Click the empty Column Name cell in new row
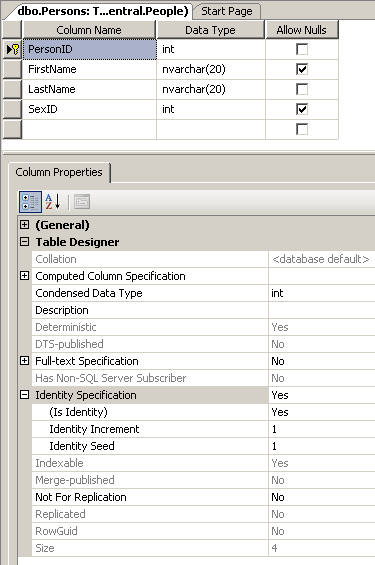 click(x=90, y=129)
